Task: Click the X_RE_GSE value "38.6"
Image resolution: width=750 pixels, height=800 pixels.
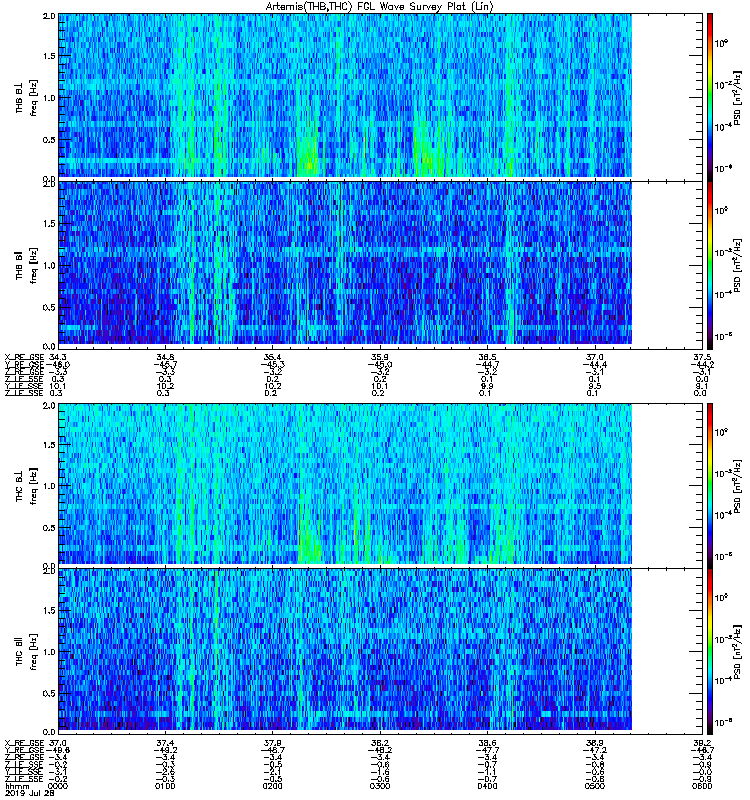Action: pos(487,743)
